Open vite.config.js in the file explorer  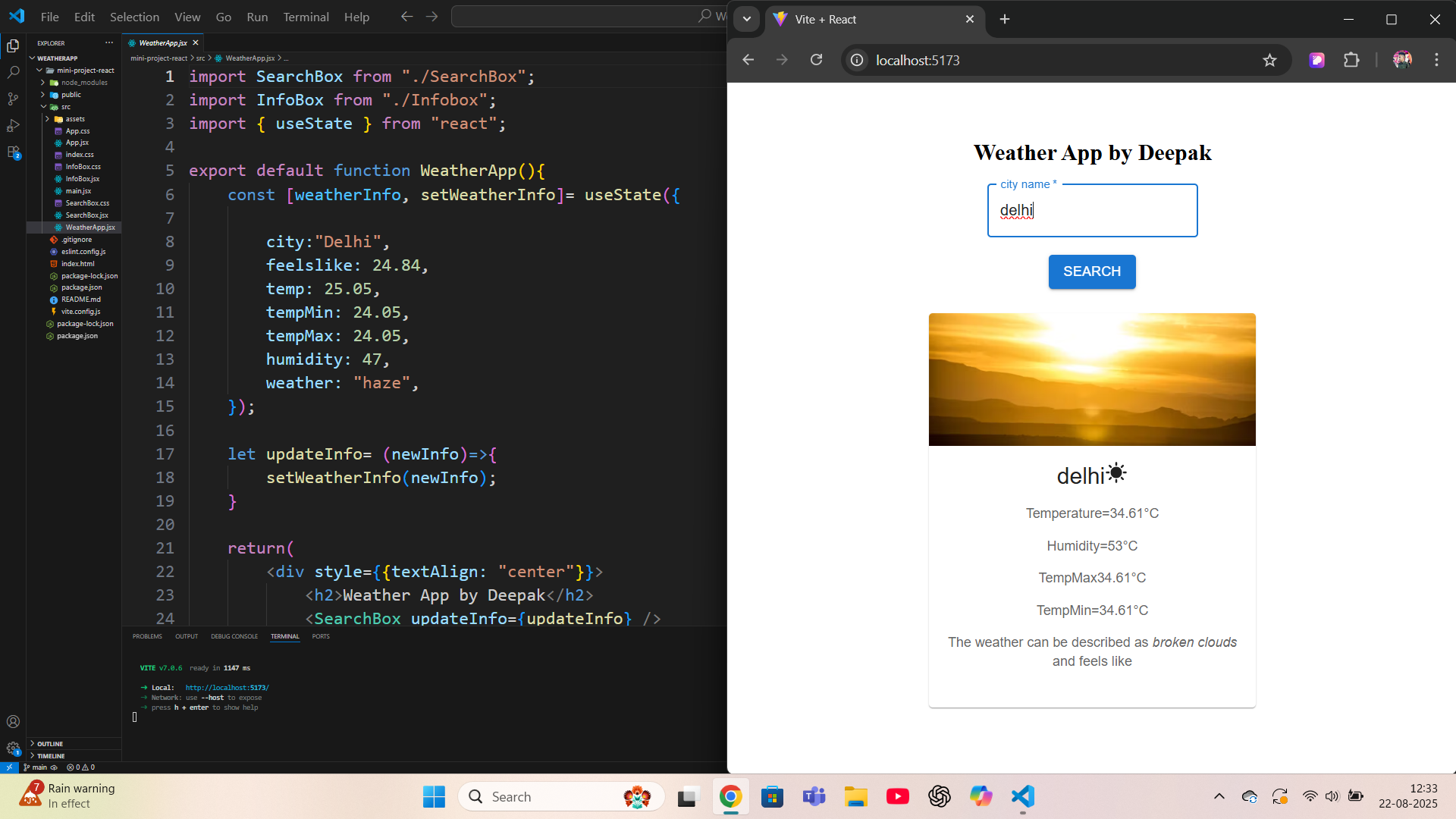[x=80, y=312]
